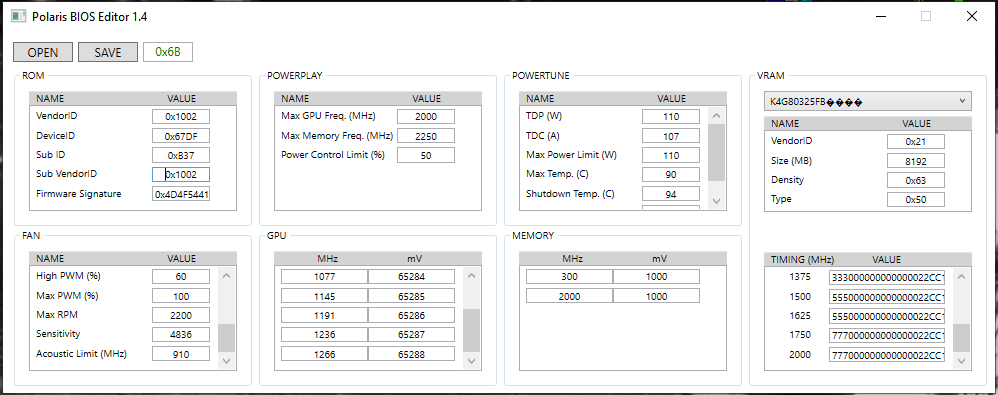998x395 pixels.
Task: Click the OPEN button
Action: tap(43, 52)
